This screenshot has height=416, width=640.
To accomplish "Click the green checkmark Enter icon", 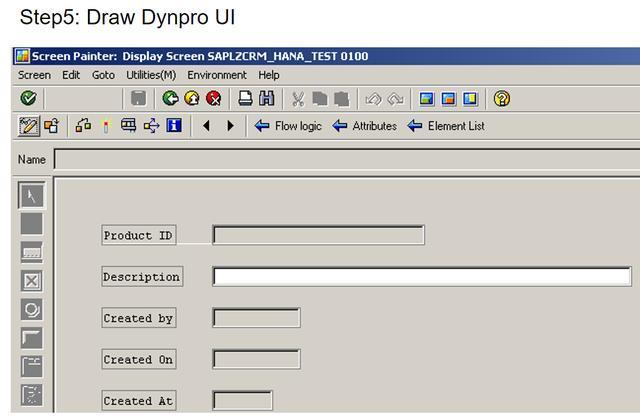I will tap(29, 98).
